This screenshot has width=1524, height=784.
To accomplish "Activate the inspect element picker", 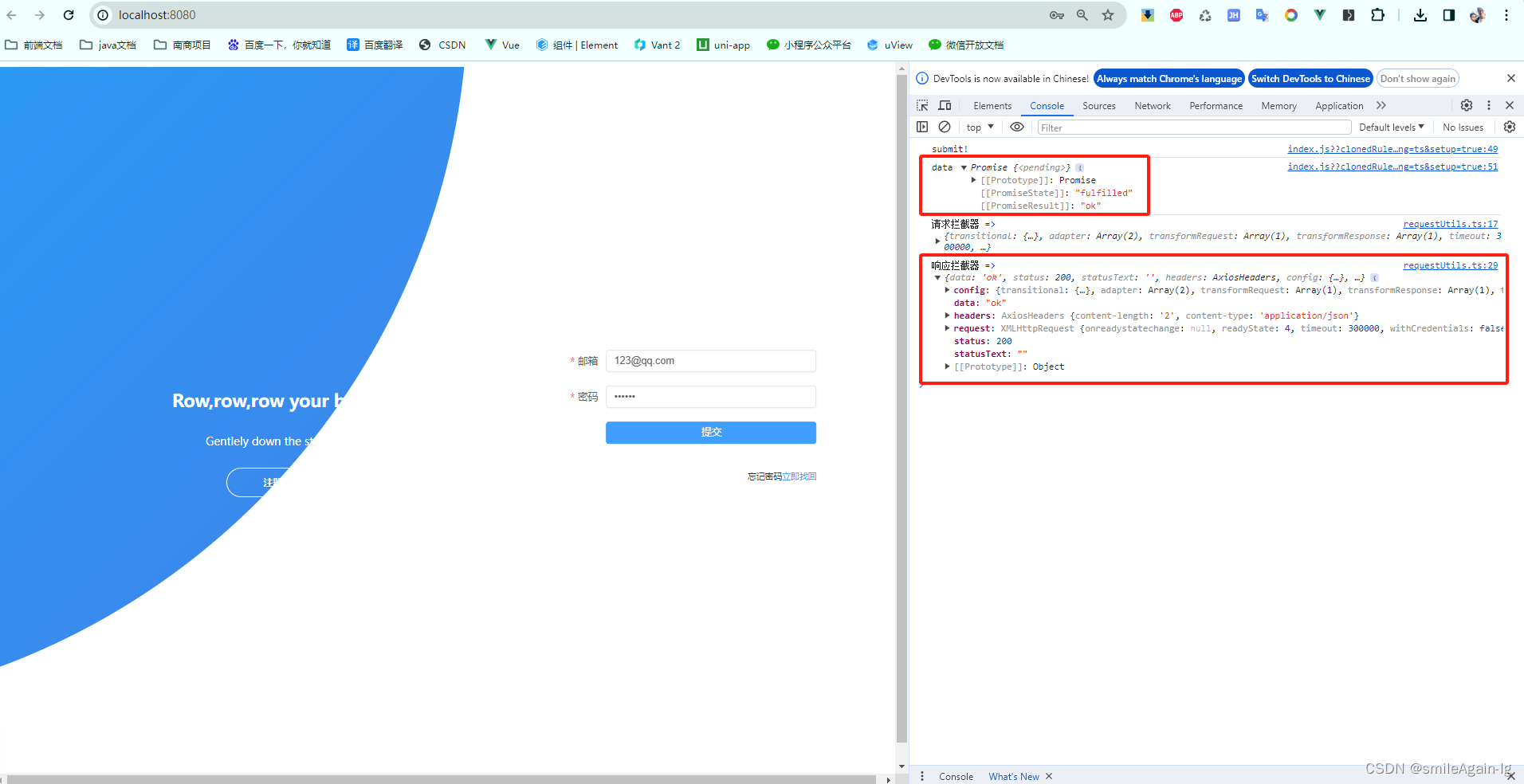I will pyautogui.click(x=922, y=105).
